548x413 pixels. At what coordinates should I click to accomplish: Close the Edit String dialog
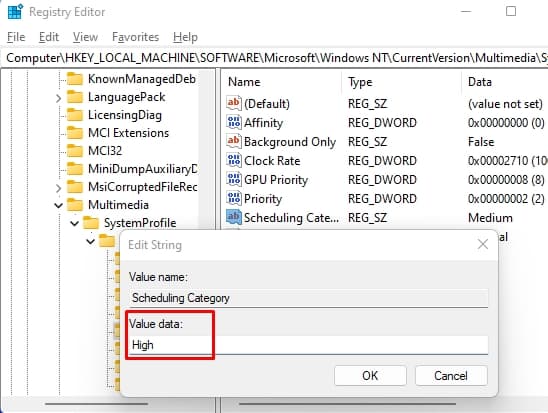pos(483,244)
